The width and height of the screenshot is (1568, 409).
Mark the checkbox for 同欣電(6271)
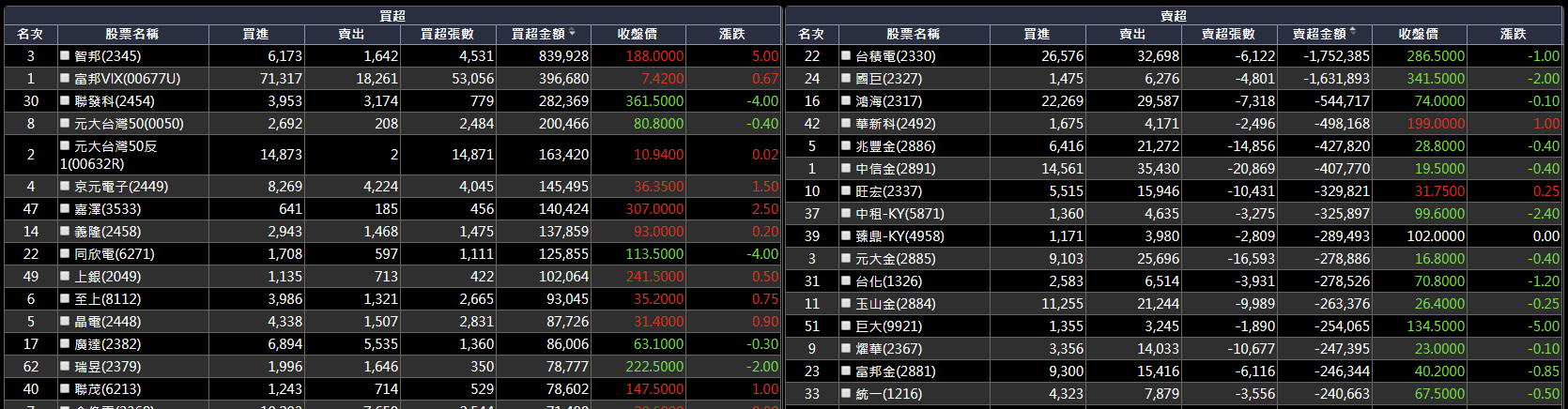pos(65,253)
